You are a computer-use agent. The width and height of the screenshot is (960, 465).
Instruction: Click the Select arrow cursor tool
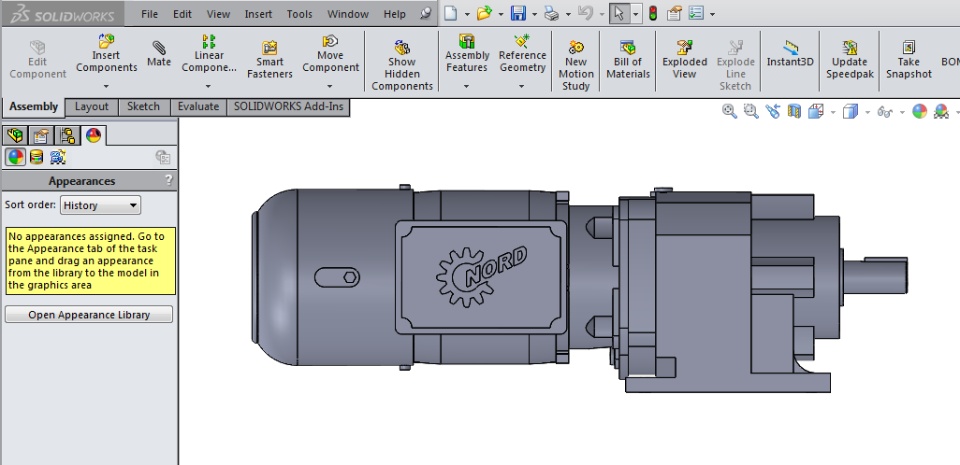(x=618, y=13)
